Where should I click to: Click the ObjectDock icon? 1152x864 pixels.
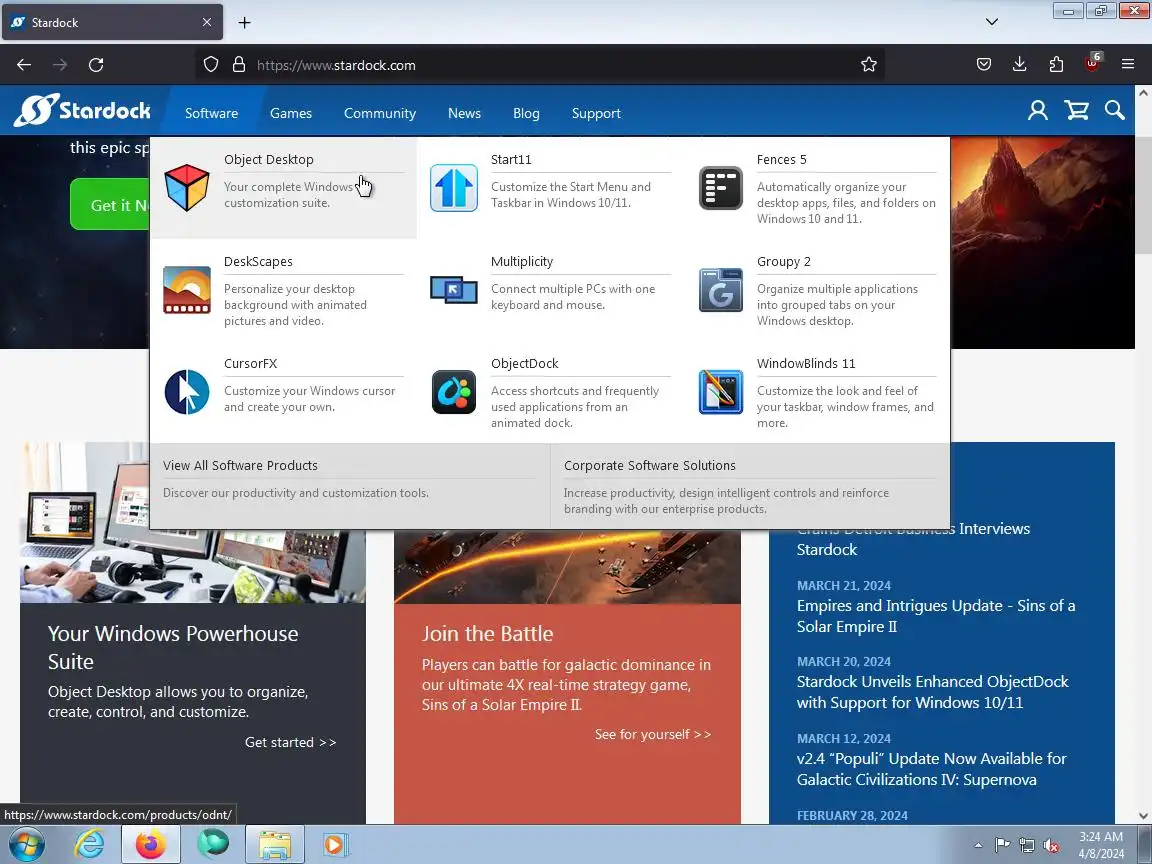tap(453, 392)
